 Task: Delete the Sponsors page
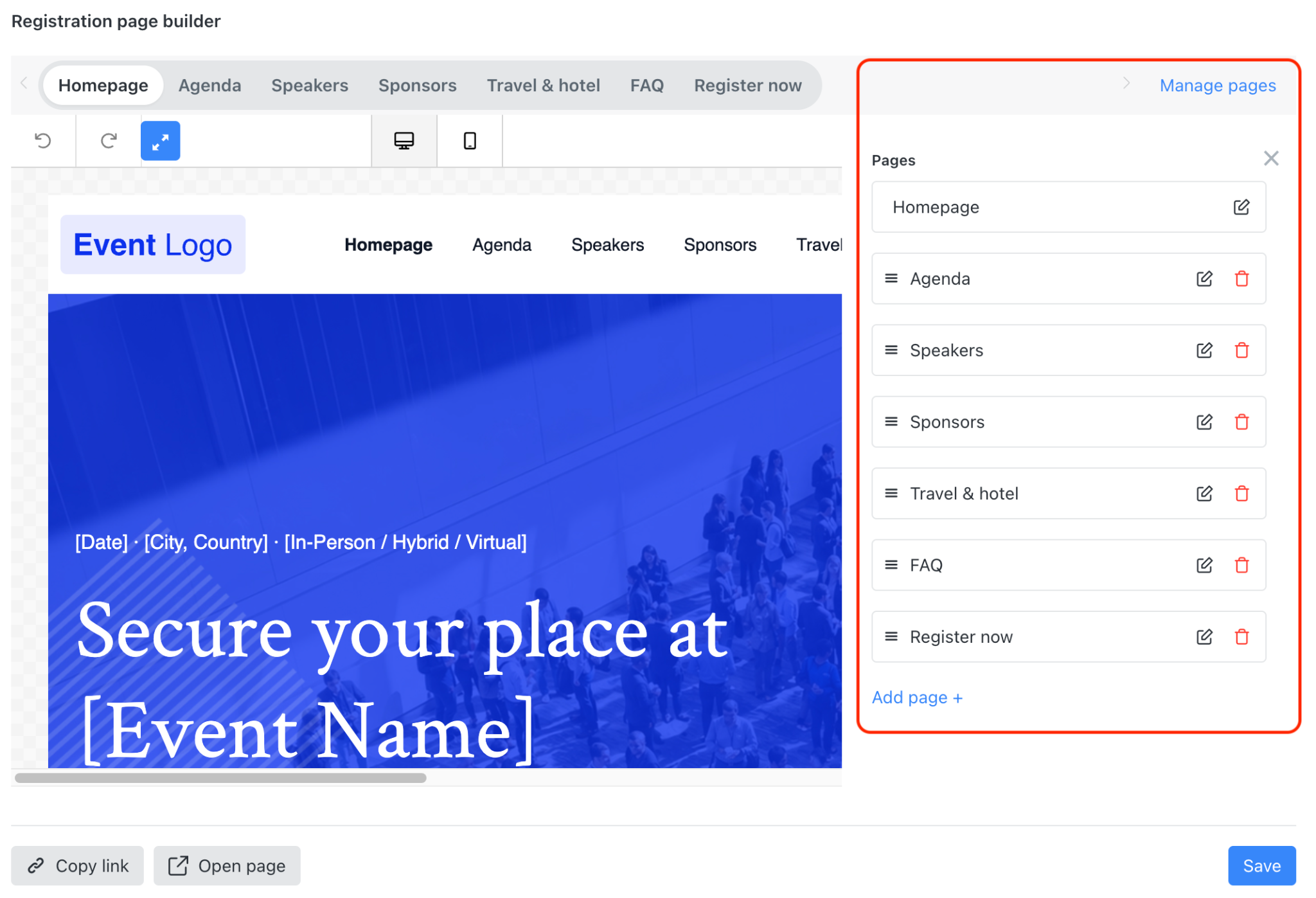[1241, 422]
